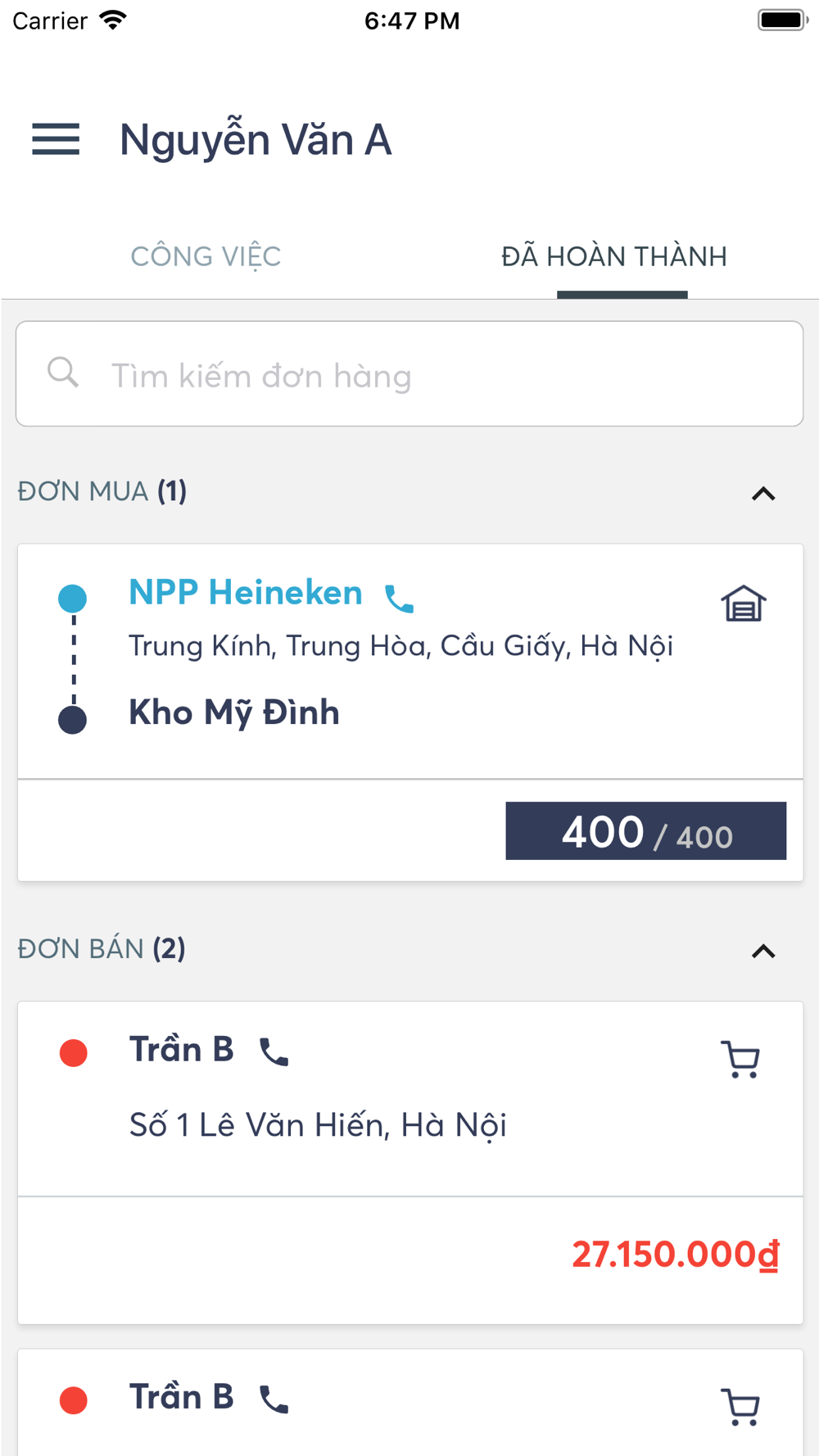Viewport: 819px width, 1456px height.
Task: Tap the ĐƠN MUA (1) section header
Action: pos(102,491)
